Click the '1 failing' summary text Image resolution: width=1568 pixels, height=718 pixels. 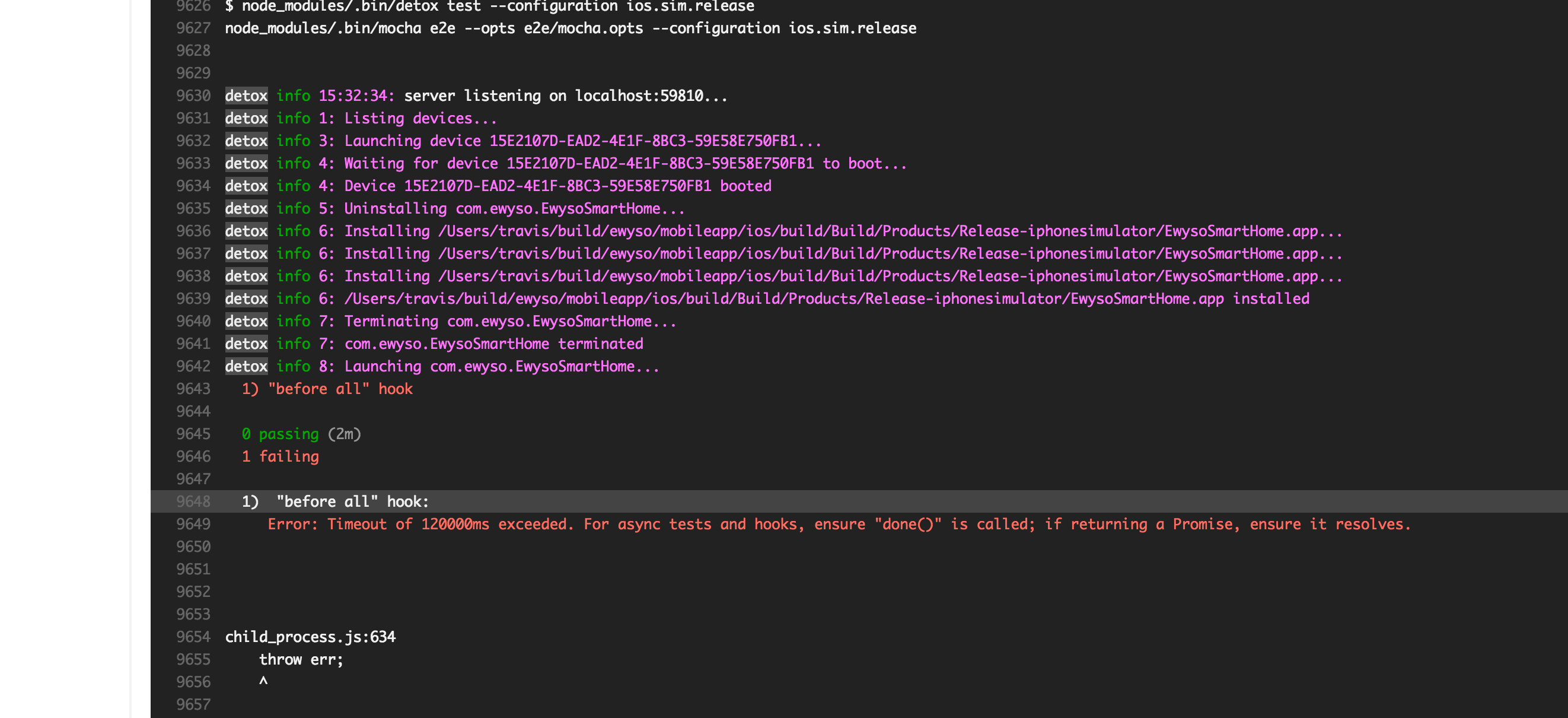281,456
